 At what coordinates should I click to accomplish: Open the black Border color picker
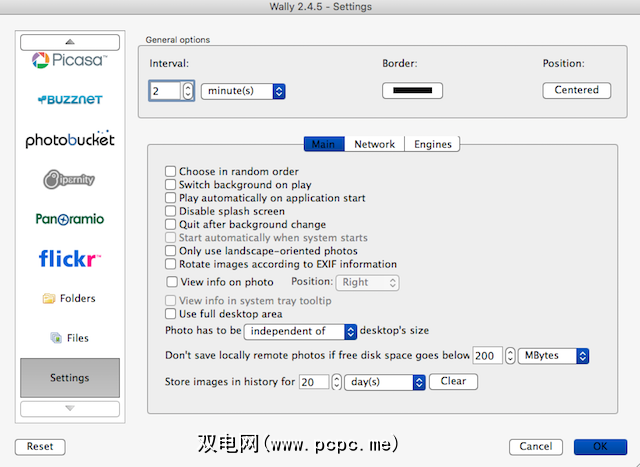click(412, 91)
